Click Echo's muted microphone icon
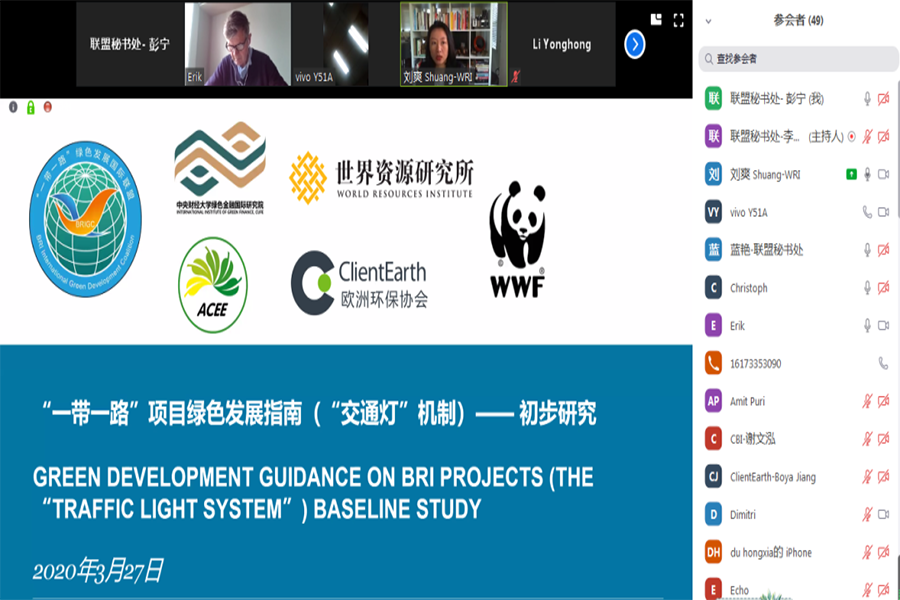 (867, 590)
